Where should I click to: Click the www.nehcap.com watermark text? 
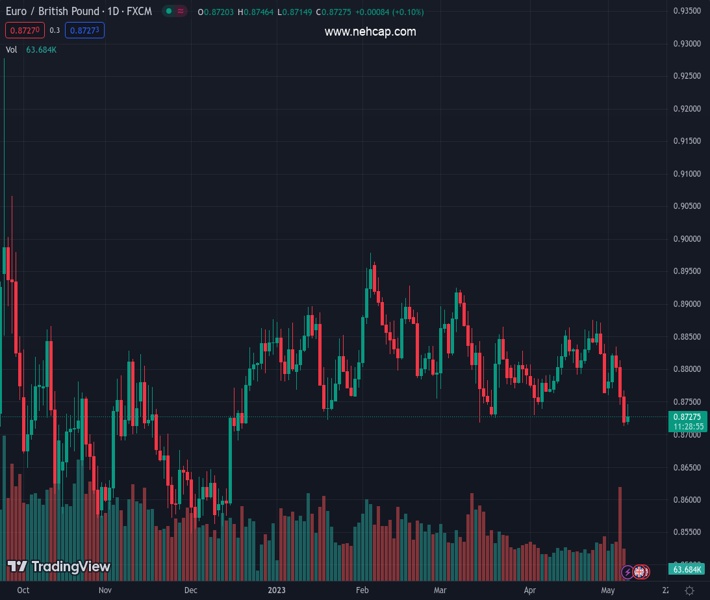370,32
